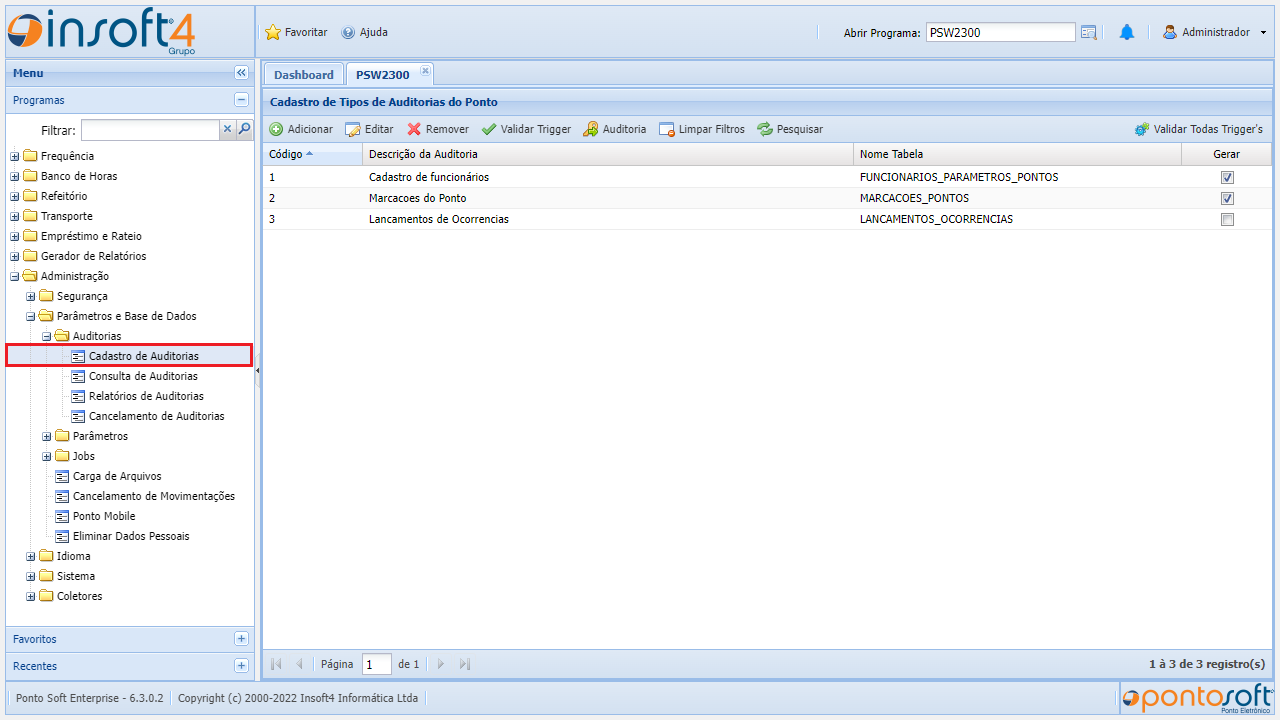Viewport: 1280px width, 720px height.
Task: Expand the Frequência folder
Action: (15, 156)
